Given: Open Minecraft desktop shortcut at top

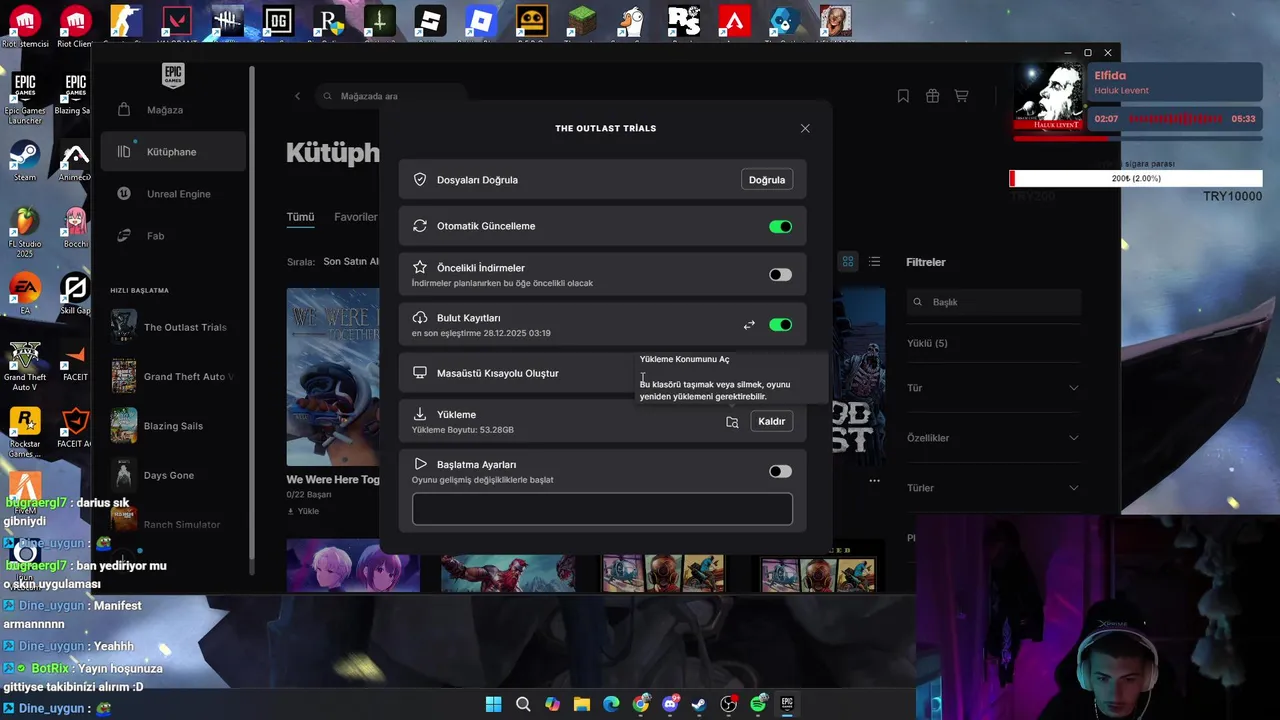Looking at the screenshot, I should 582,22.
